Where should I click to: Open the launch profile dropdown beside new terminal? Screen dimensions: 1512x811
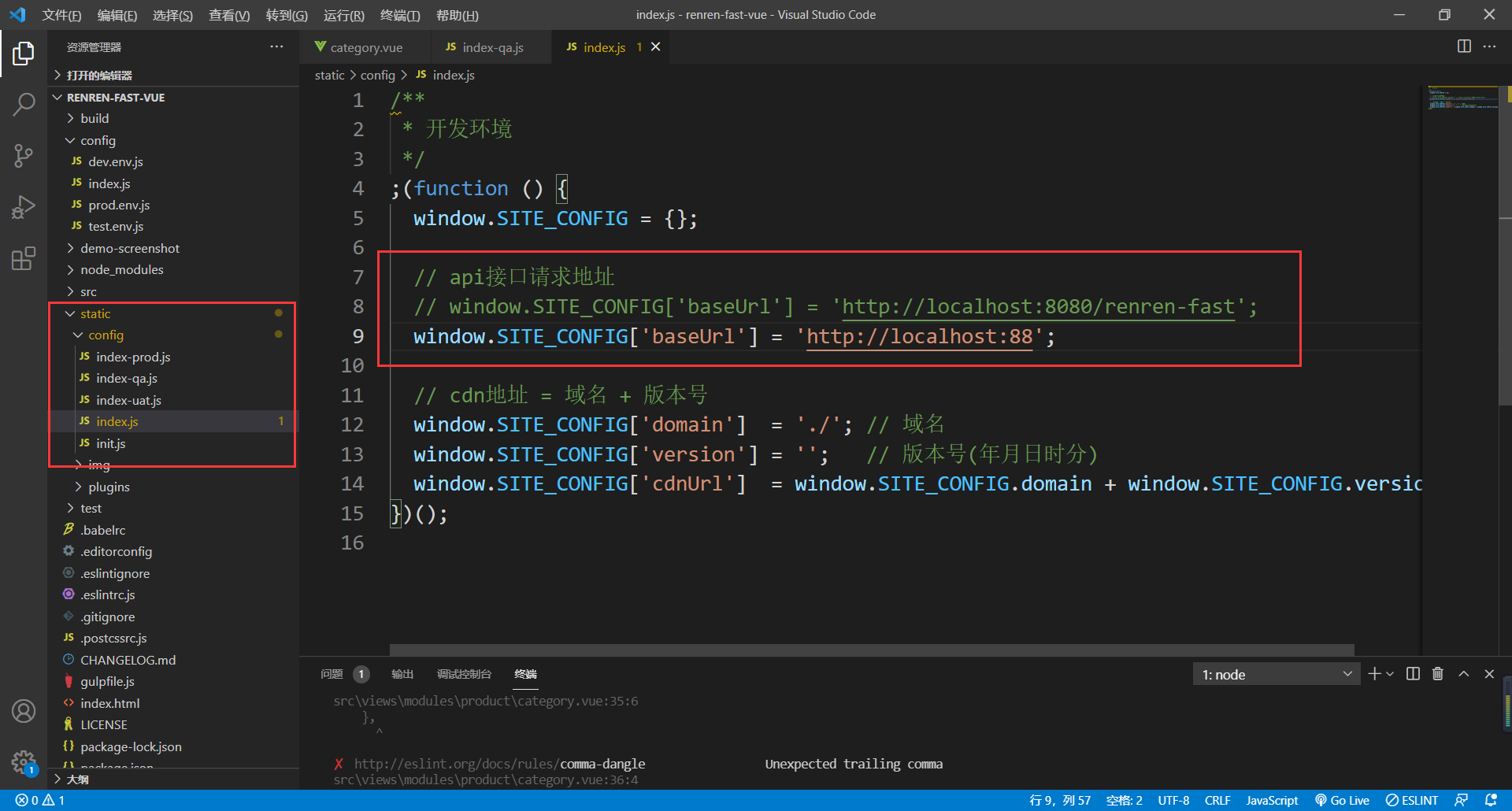point(1390,674)
